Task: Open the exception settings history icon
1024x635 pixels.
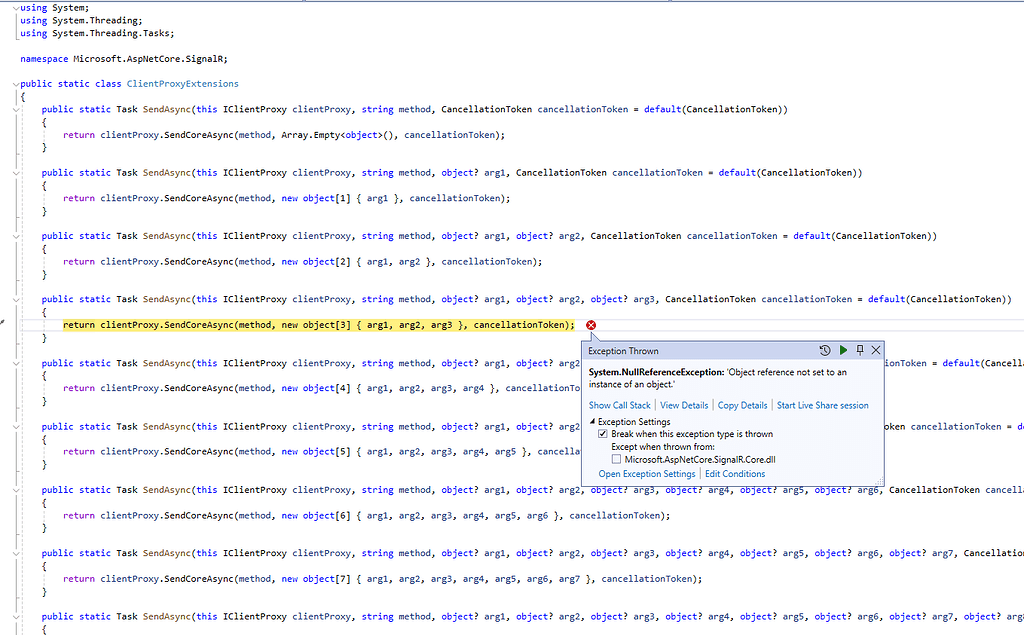Action: 824,350
